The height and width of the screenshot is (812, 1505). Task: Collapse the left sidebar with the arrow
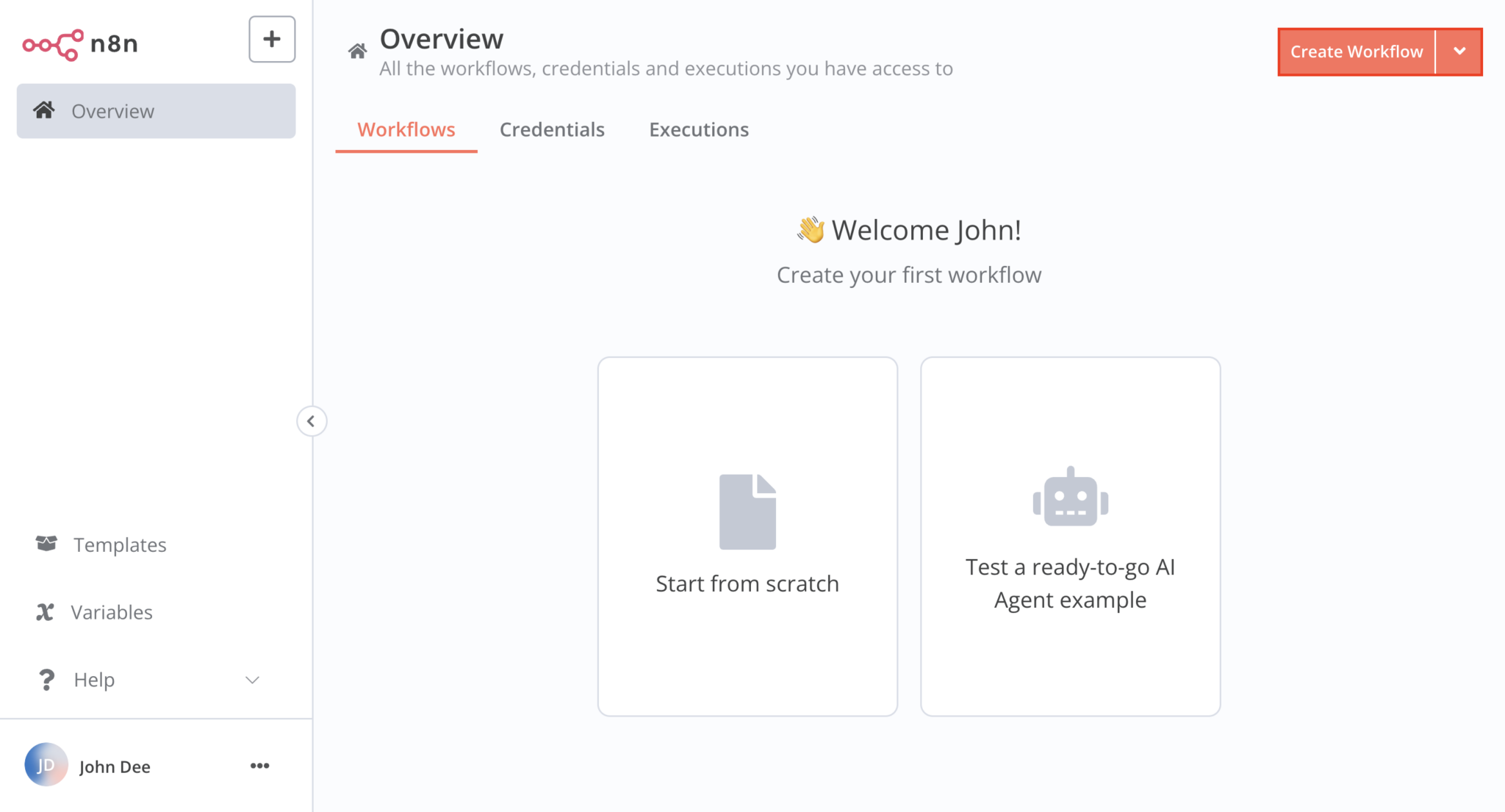312,420
